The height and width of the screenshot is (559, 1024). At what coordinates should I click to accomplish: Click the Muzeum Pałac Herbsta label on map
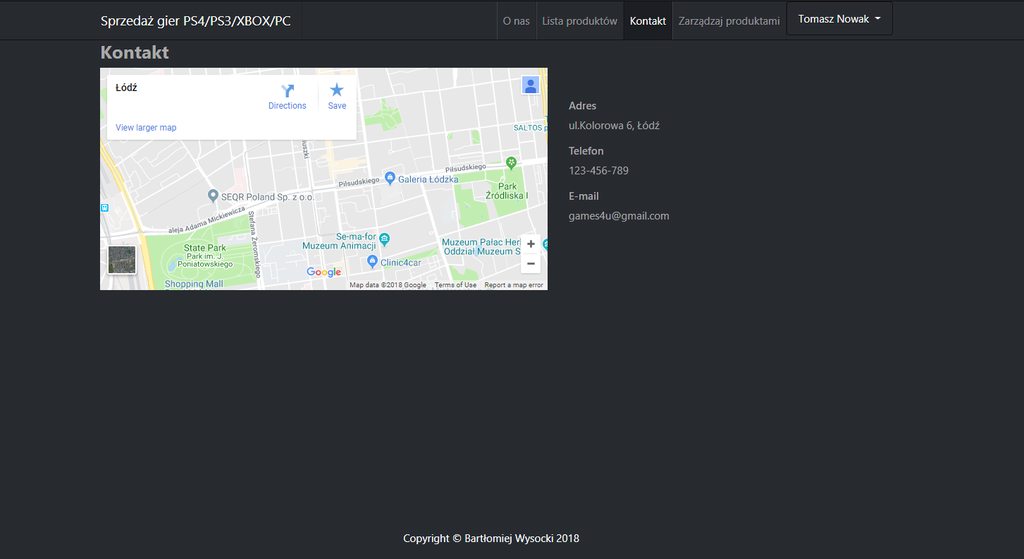pyautogui.click(x=481, y=246)
